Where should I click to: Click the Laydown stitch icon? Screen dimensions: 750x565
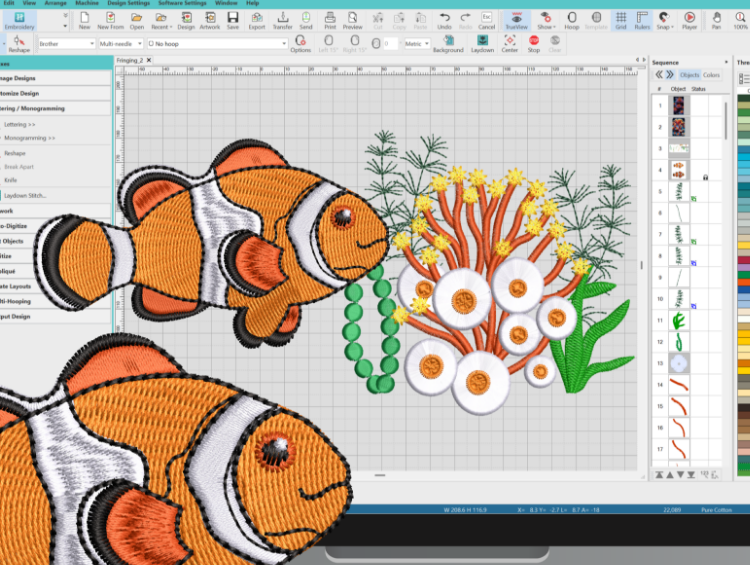click(x=482, y=44)
